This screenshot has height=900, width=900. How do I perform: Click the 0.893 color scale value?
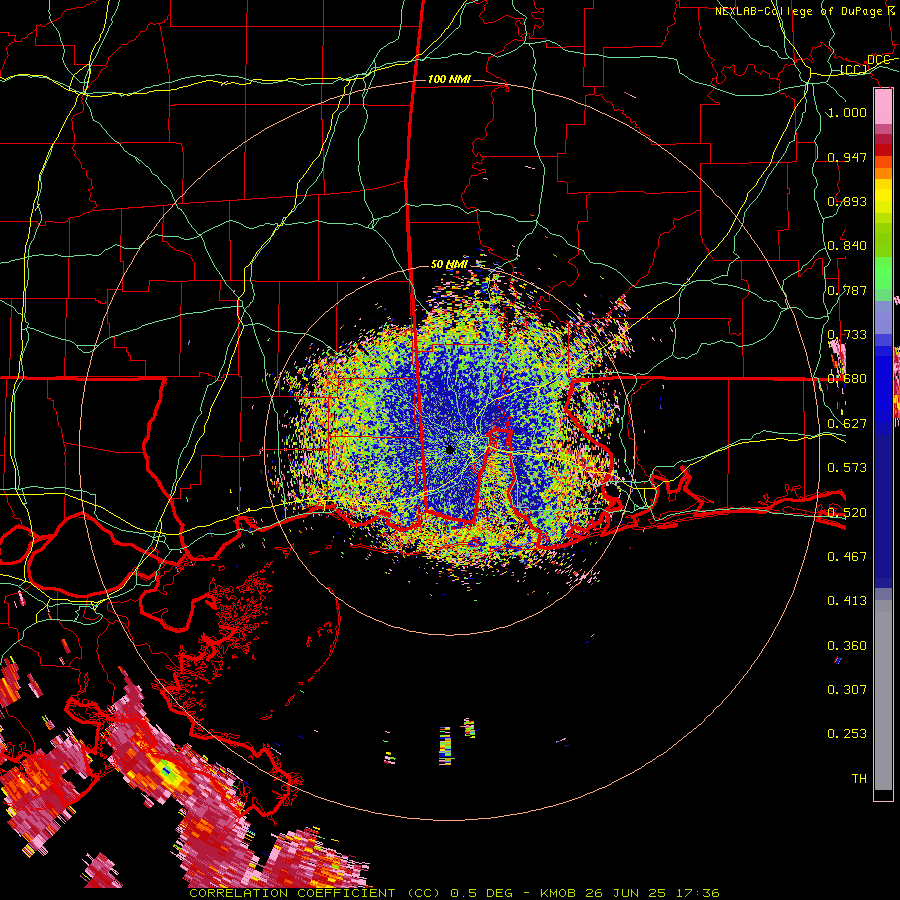pyautogui.click(x=847, y=201)
